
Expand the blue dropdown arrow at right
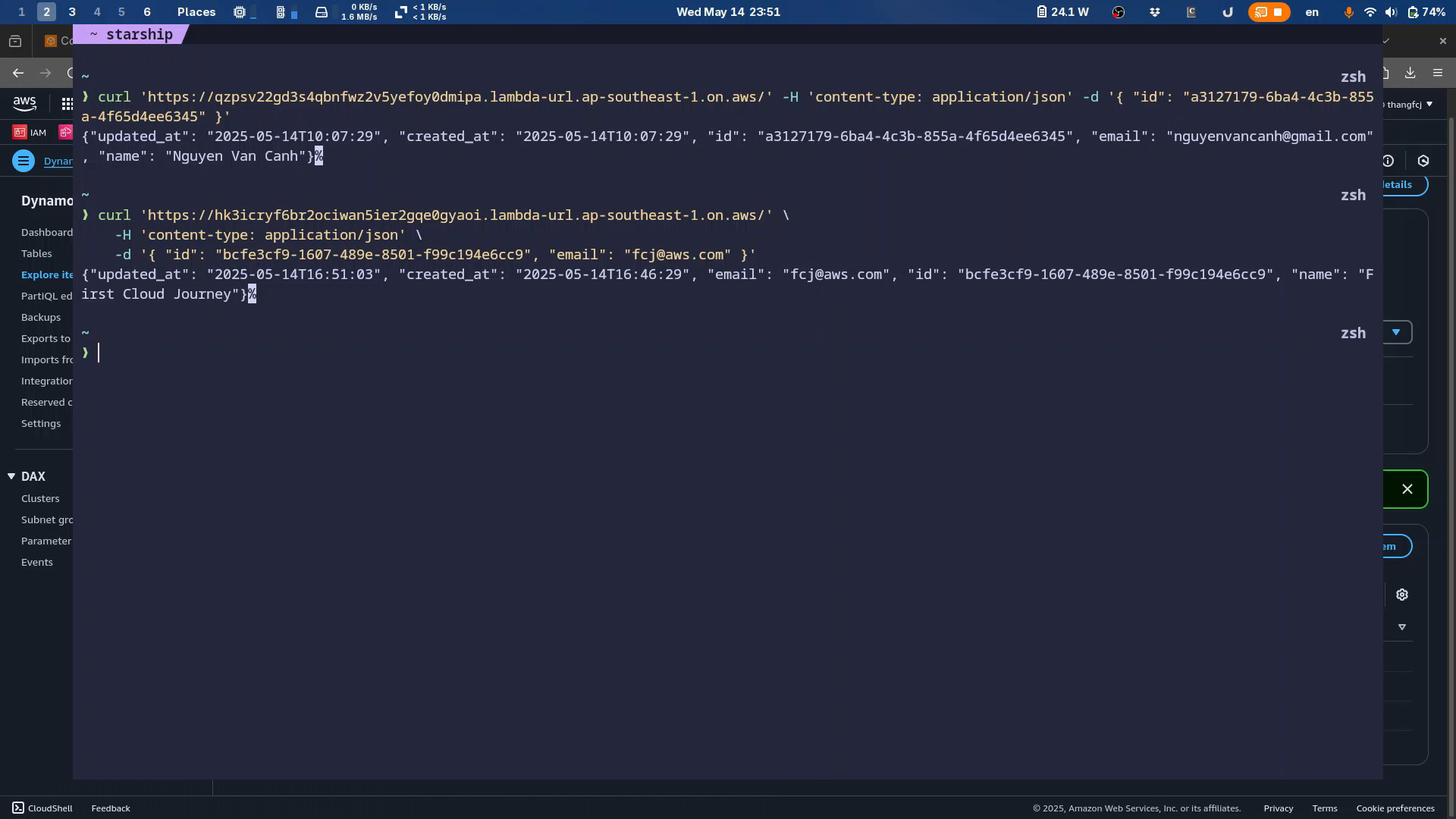pos(1396,332)
